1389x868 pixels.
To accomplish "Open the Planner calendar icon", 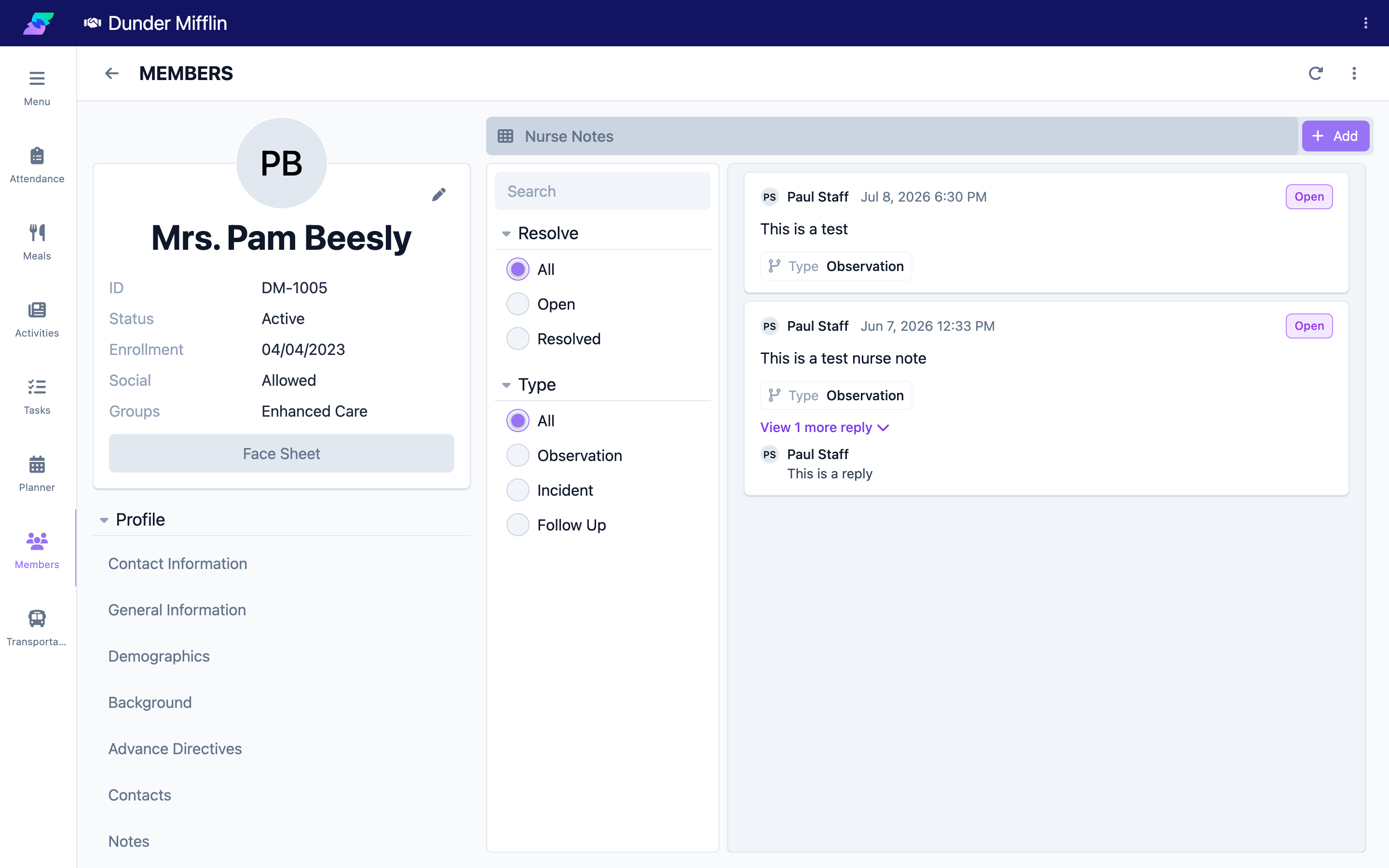I will (x=37, y=464).
